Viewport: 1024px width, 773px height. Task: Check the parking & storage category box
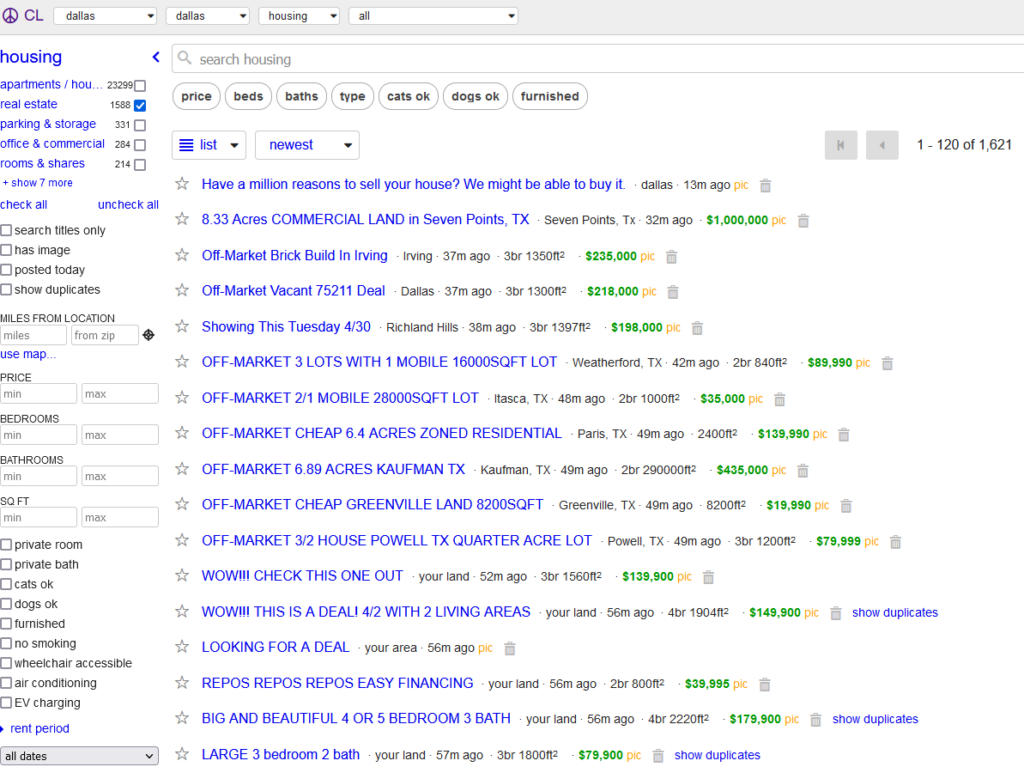pyautogui.click(x=140, y=125)
